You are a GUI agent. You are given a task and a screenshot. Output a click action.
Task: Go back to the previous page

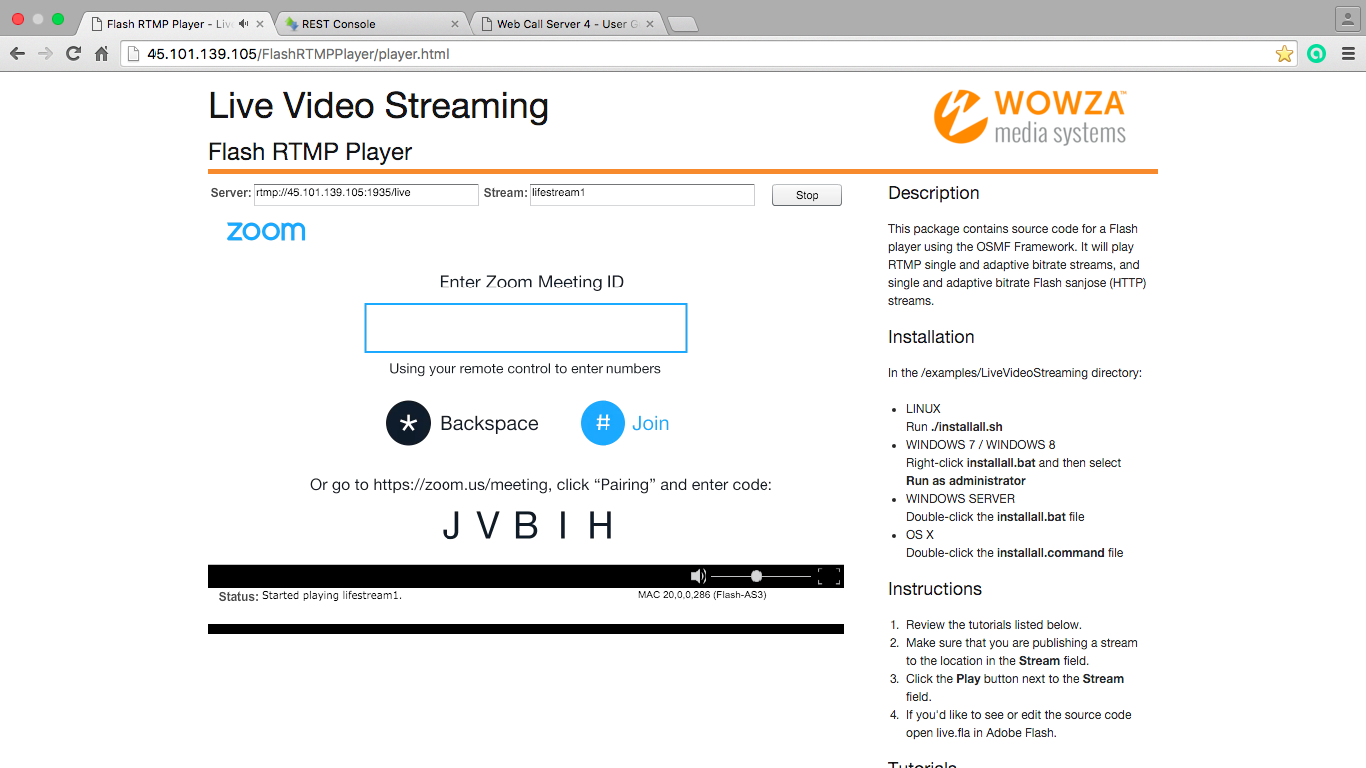click(17, 54)
